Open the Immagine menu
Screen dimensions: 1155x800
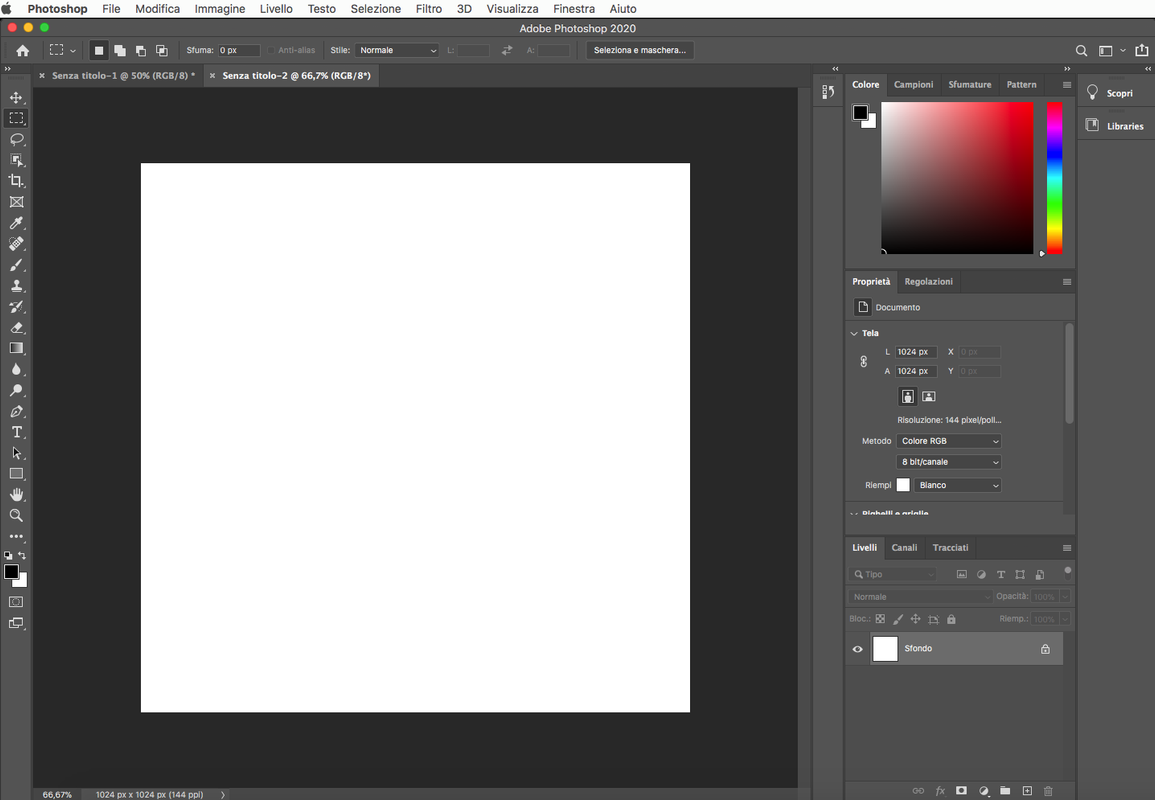(x=220, y=9)
